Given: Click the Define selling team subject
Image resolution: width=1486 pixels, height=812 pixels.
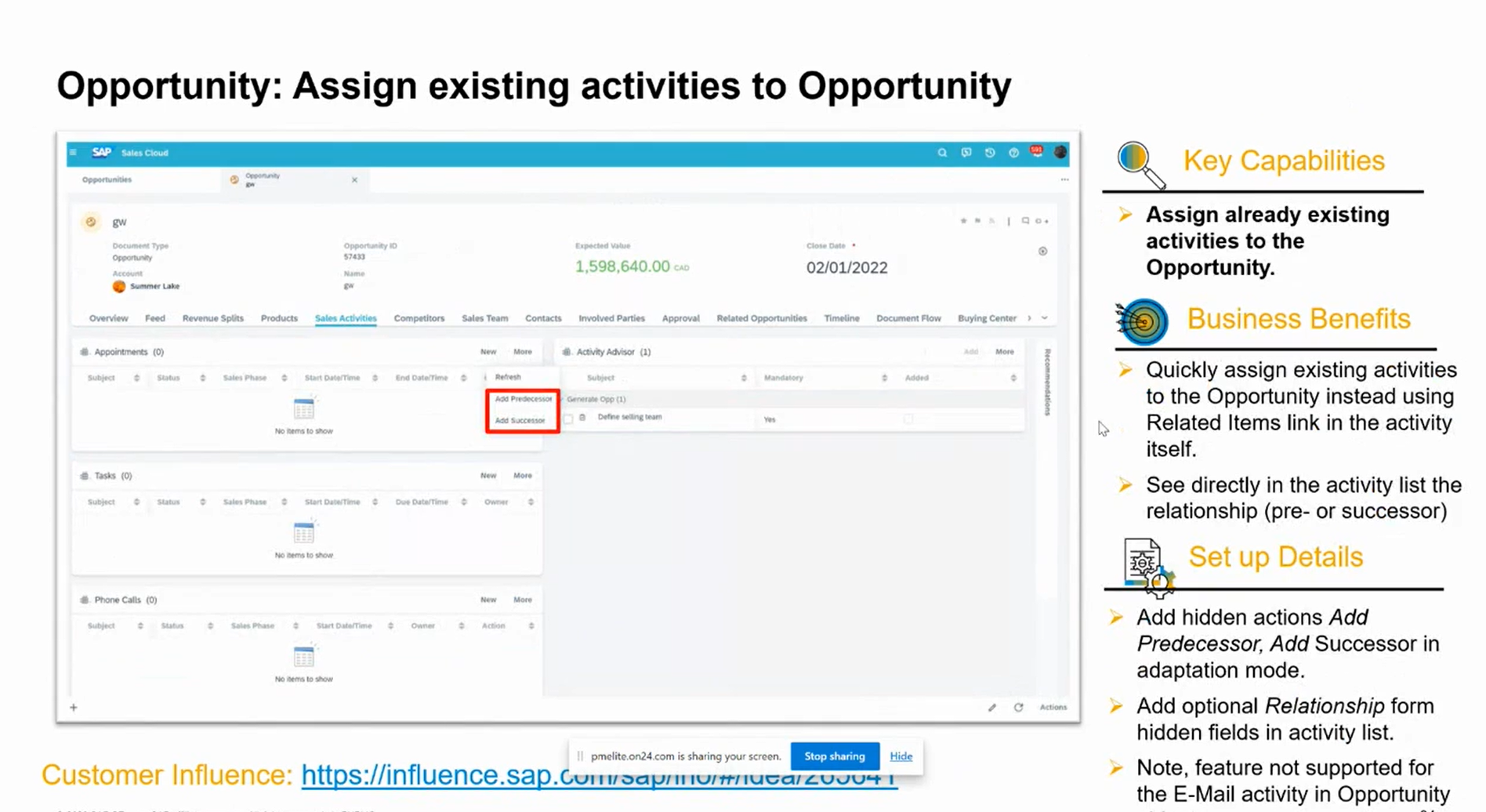Looking at the screenshot, I should 629,417.
